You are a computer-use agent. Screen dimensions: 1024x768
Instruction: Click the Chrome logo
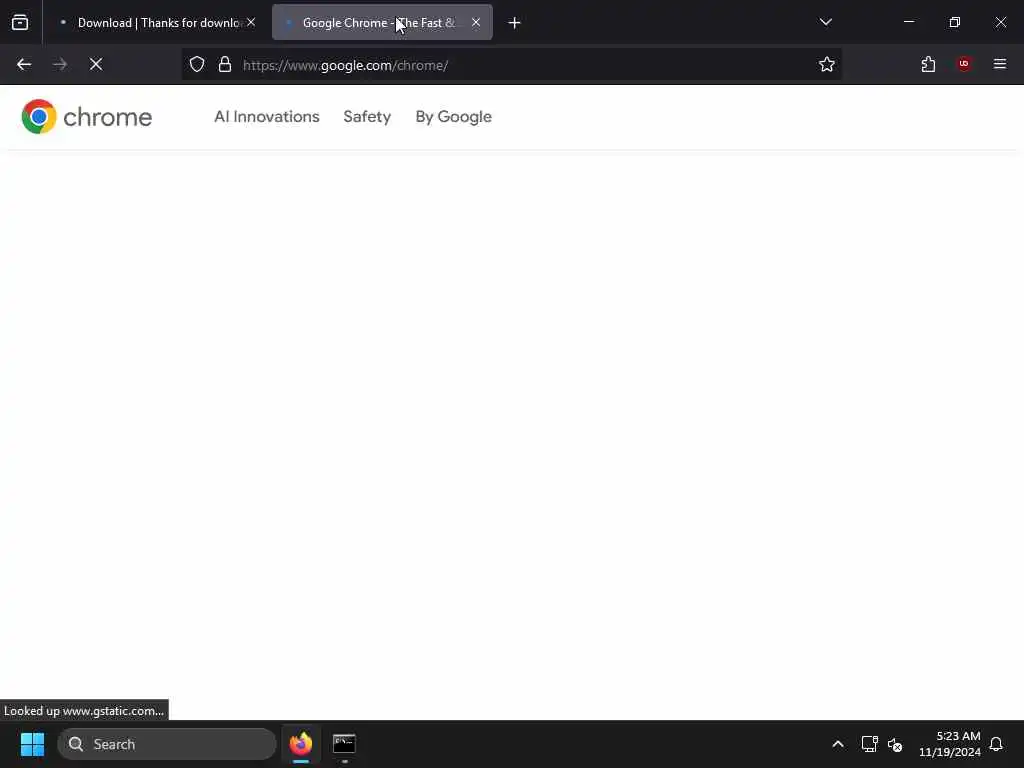86,117
